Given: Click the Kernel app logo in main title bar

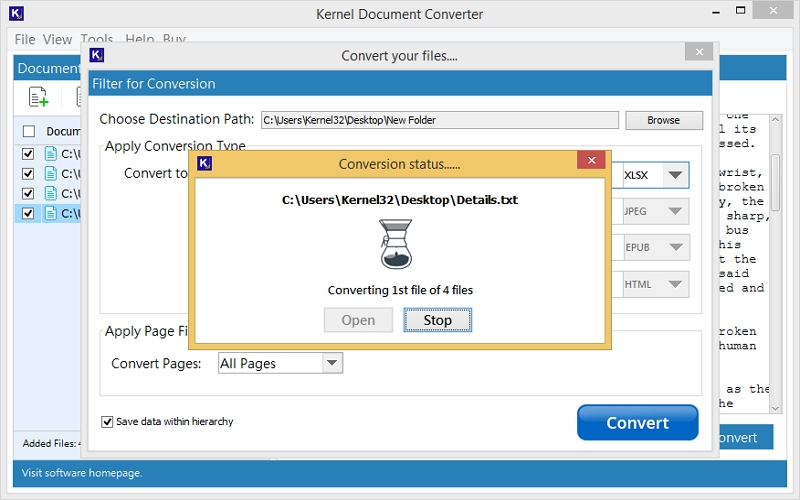Looking at the screenshot, I should [16, 13].
